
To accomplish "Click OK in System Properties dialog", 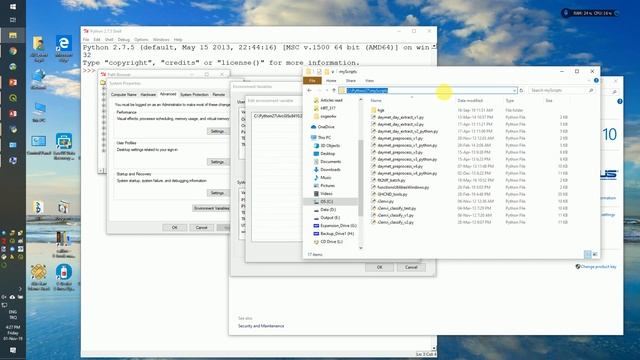I will click(175, 227).
